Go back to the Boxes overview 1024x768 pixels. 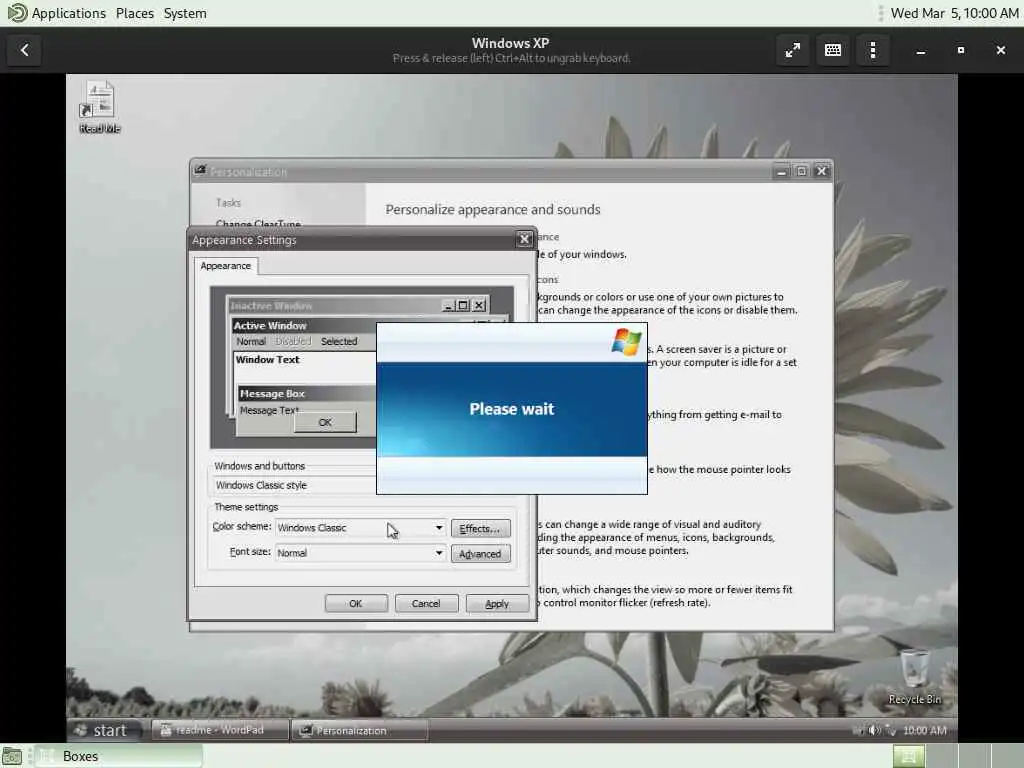tap(25, 50)
